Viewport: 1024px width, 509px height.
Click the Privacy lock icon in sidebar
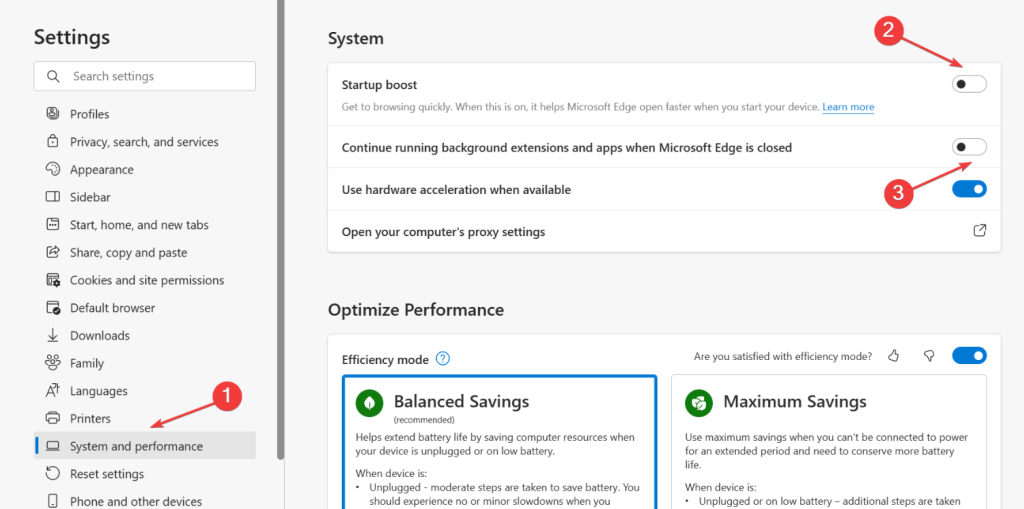[53, 142]
